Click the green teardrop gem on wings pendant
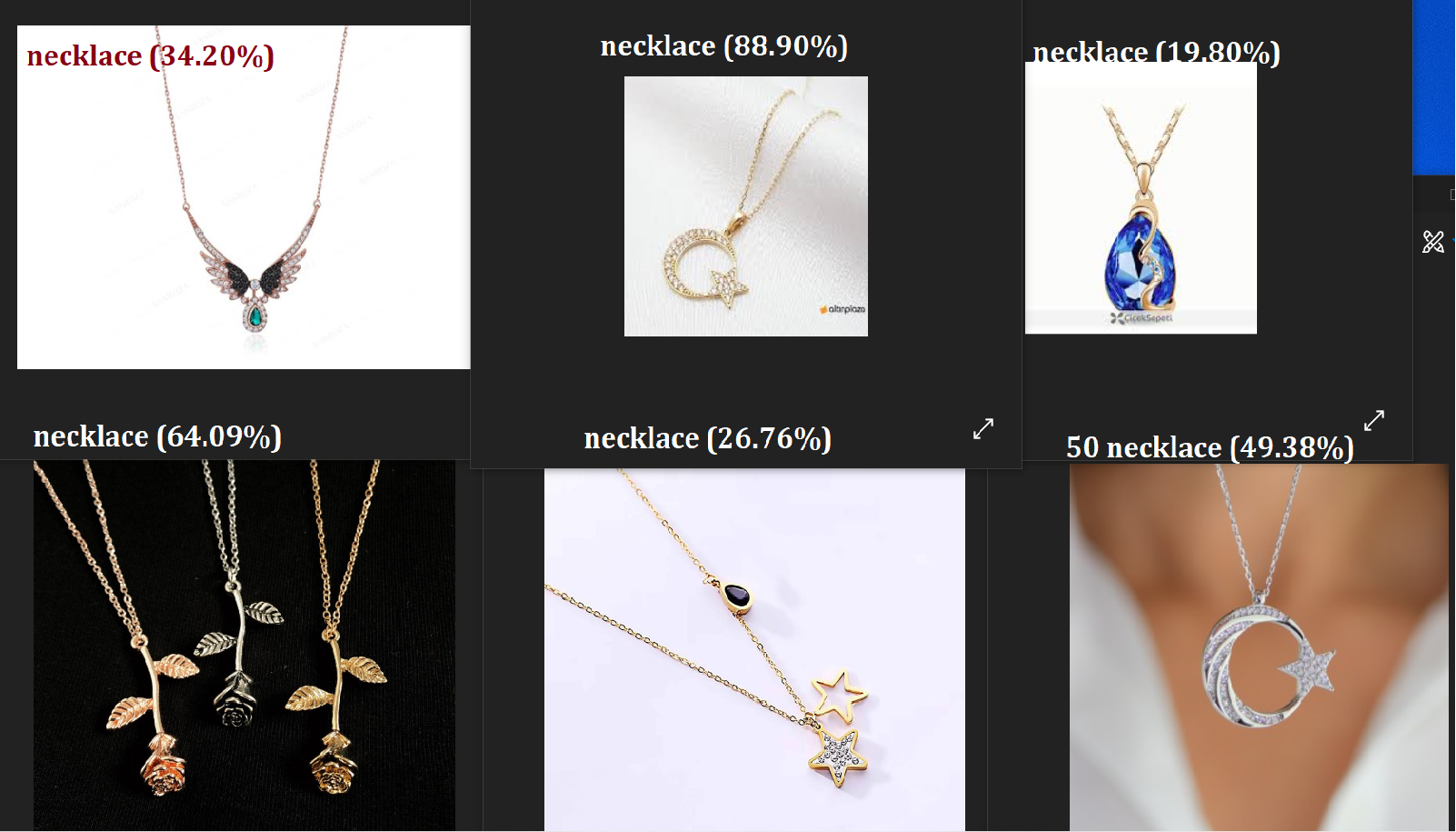The height and width of the screenshot is (832, 1456). [255, 316]
